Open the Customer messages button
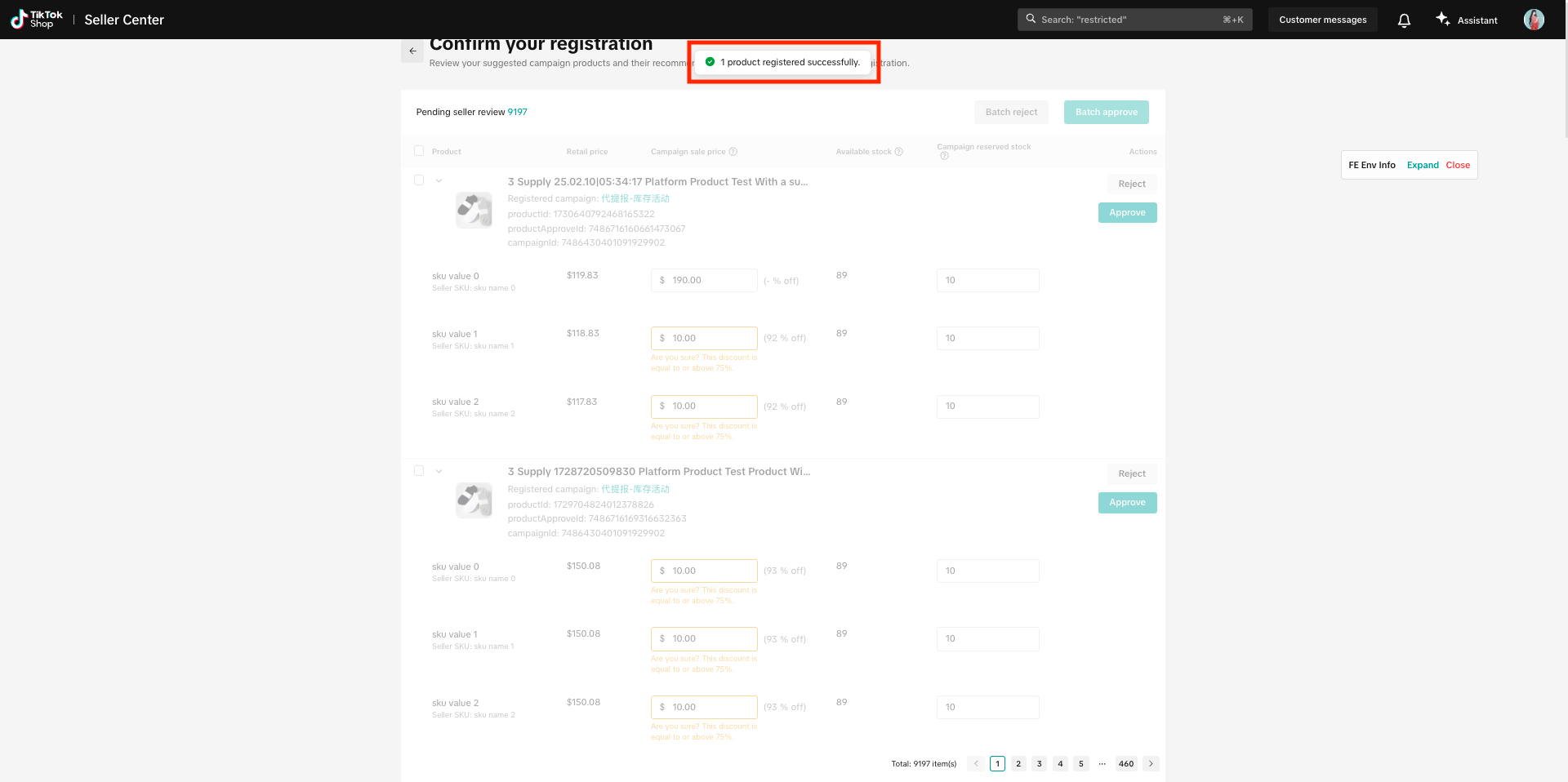The image size is (1568, 782). [1322, 20]
